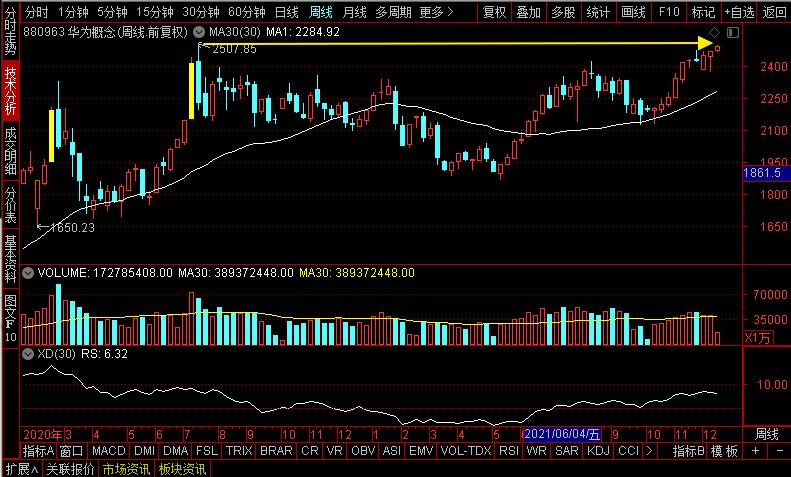
Task: Apply the DMI indicator
Action: [145, 451]
